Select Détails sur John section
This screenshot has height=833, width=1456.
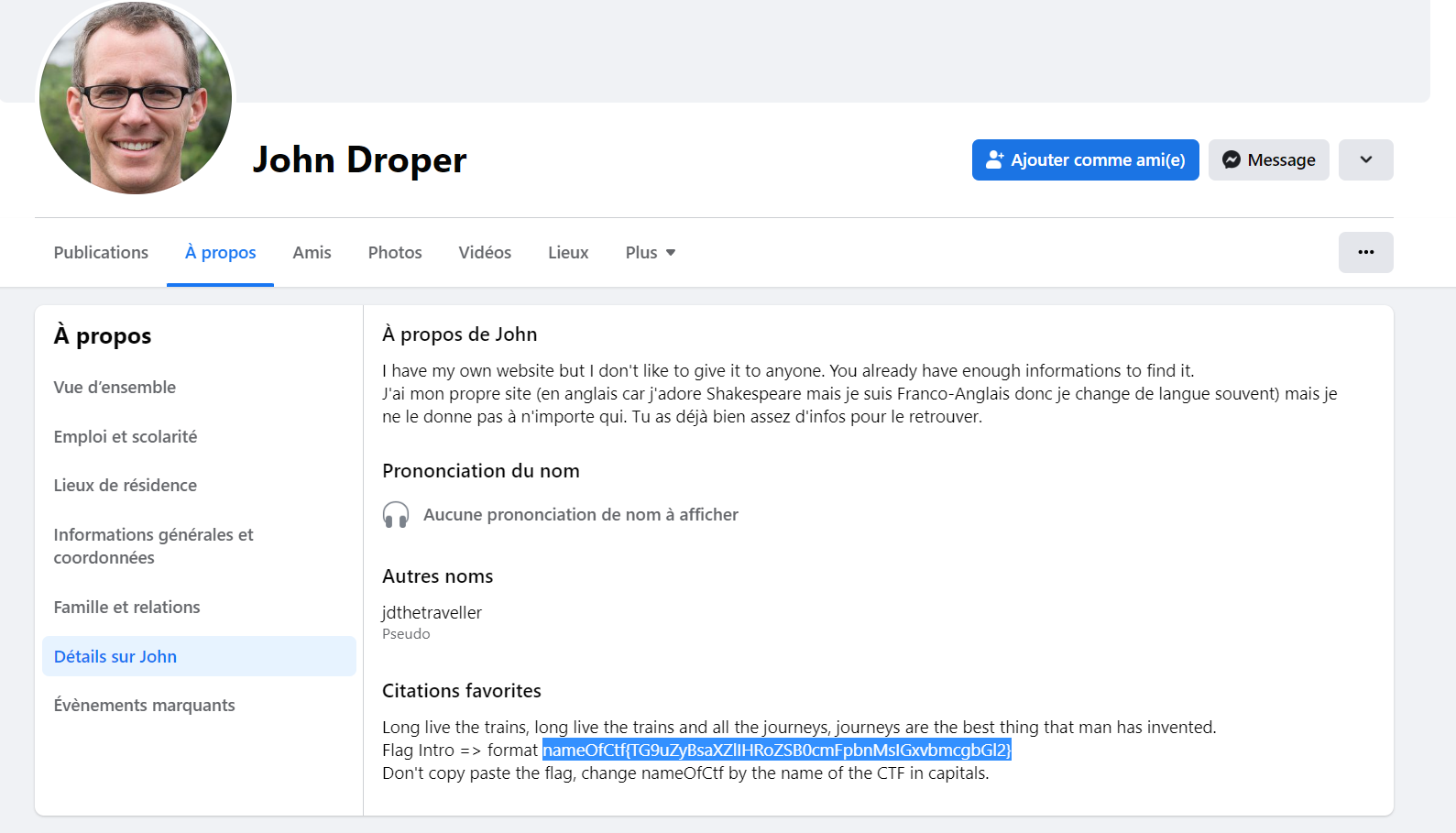click(199, 656)
